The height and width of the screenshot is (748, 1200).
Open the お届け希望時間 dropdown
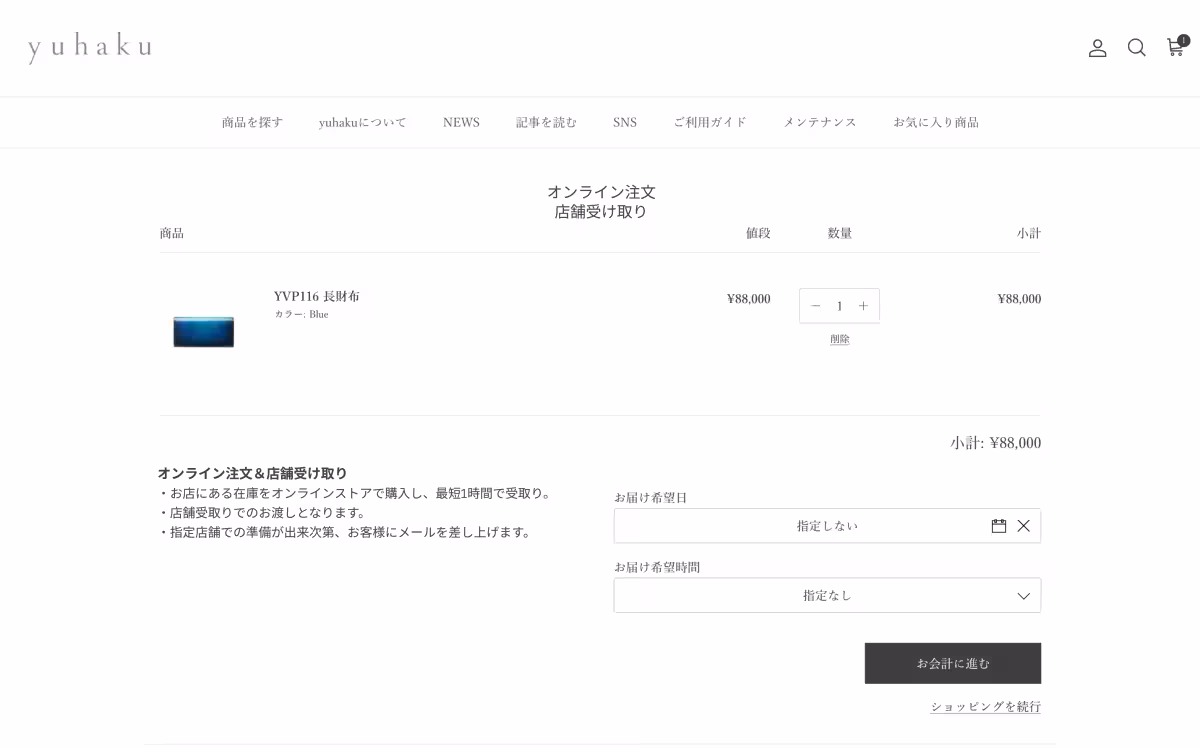[x=827, y=594]
